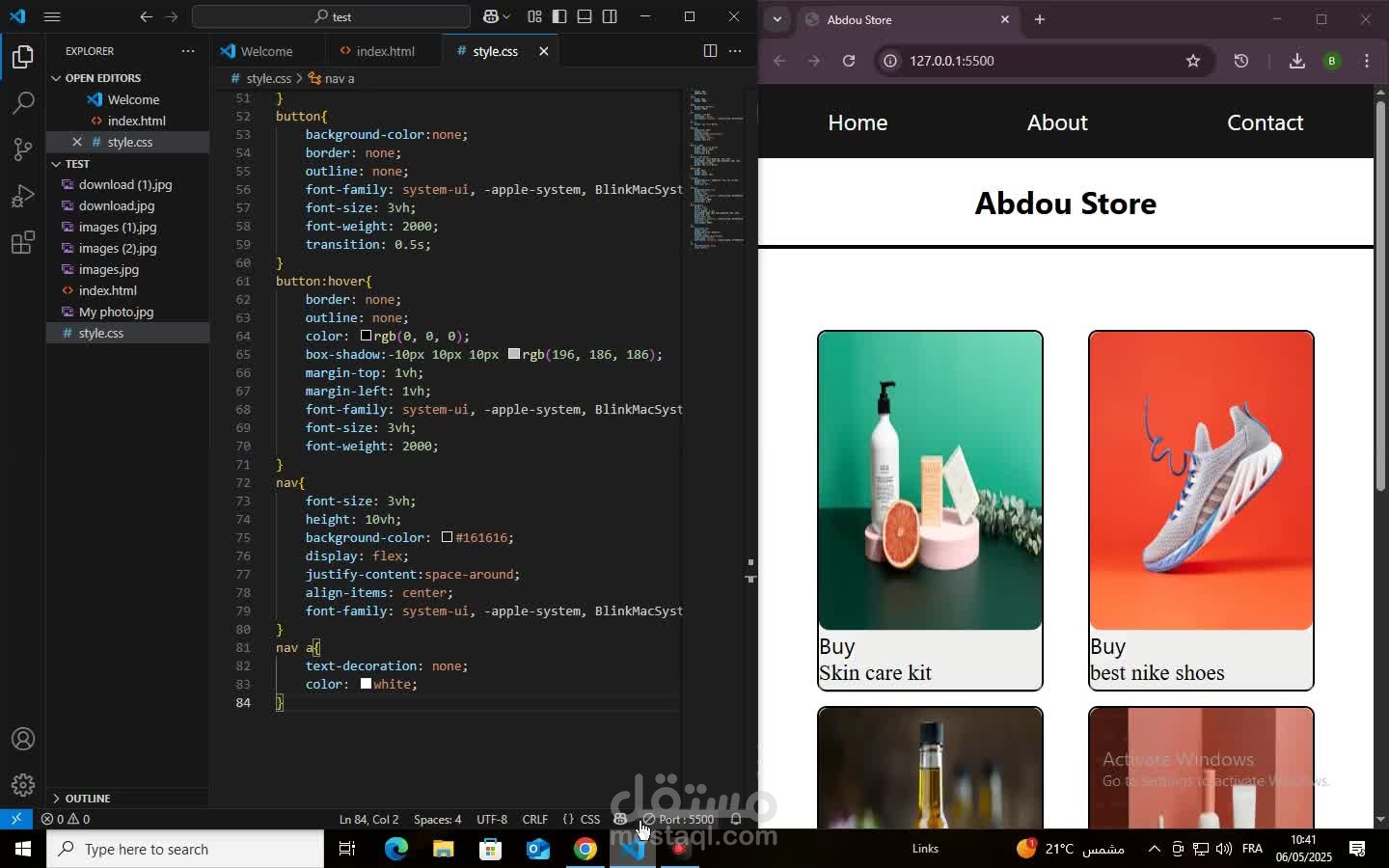Open a new tab in Chrome
This screenshot has width=1389, height=868.
(x=1040, y=19)
